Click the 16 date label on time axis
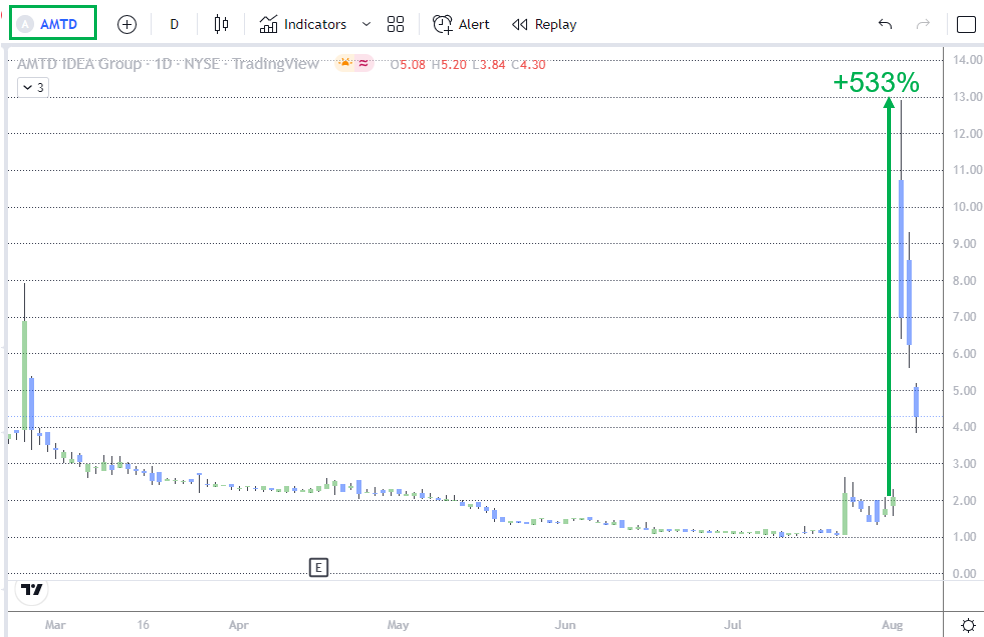Viewport: 984px width, 637px height. point(143,625)
